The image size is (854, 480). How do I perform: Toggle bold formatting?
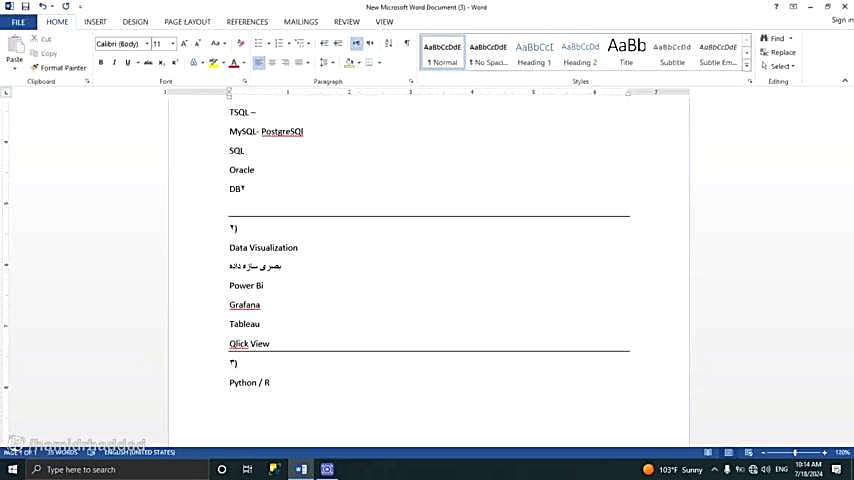pyautogui.click(x=101, y=63)
